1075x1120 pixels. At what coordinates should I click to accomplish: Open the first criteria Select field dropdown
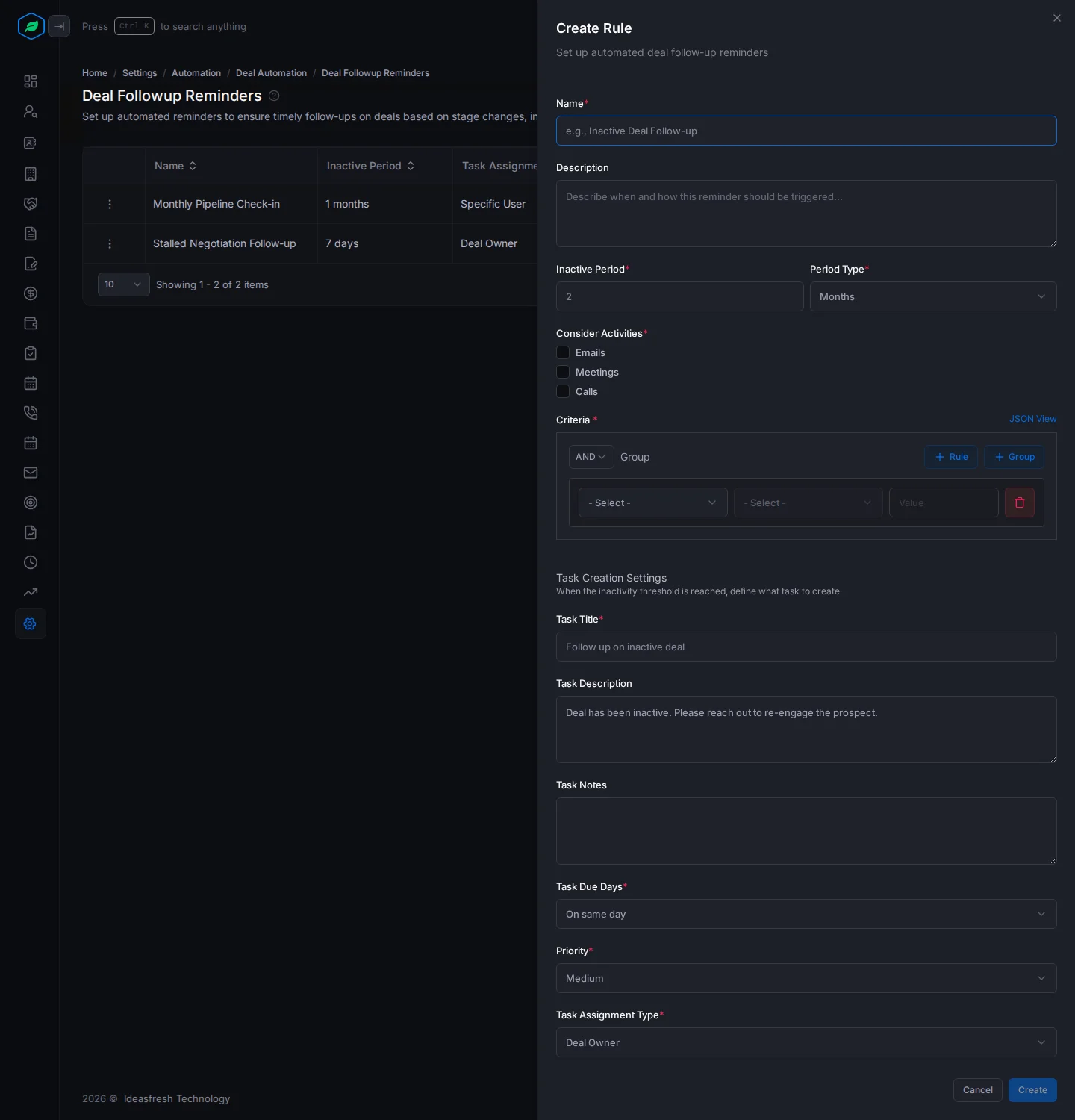653,503
